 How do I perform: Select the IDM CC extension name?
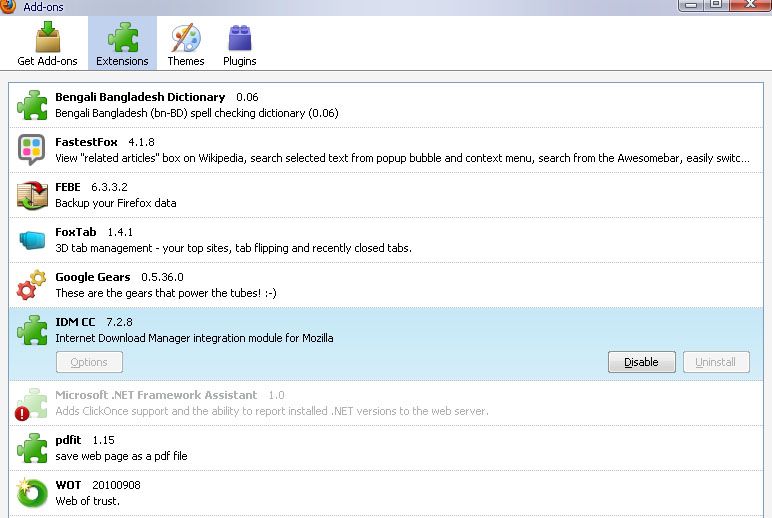(x=75, y=322)
